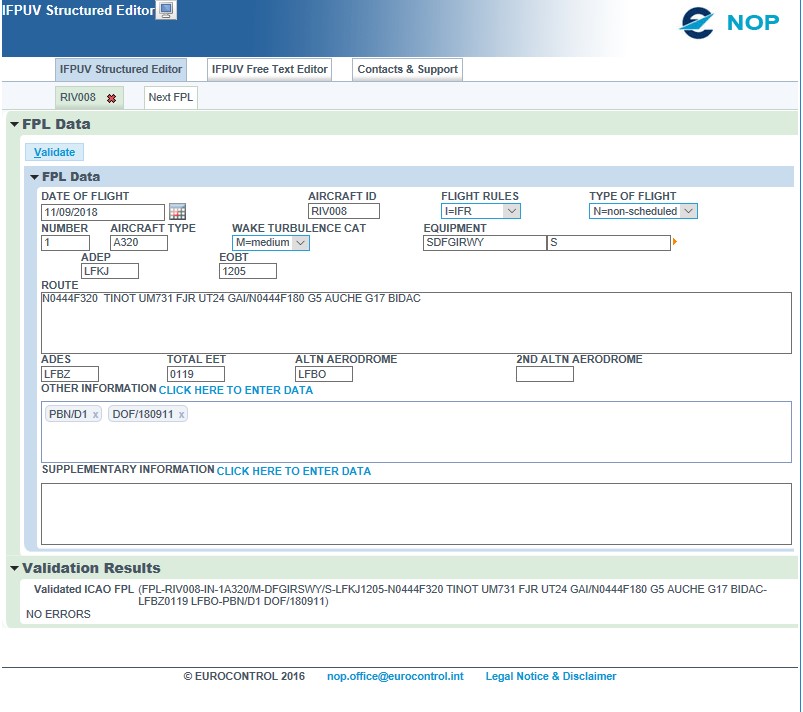Click the ADES field with LFBZ

click(70, 374)
